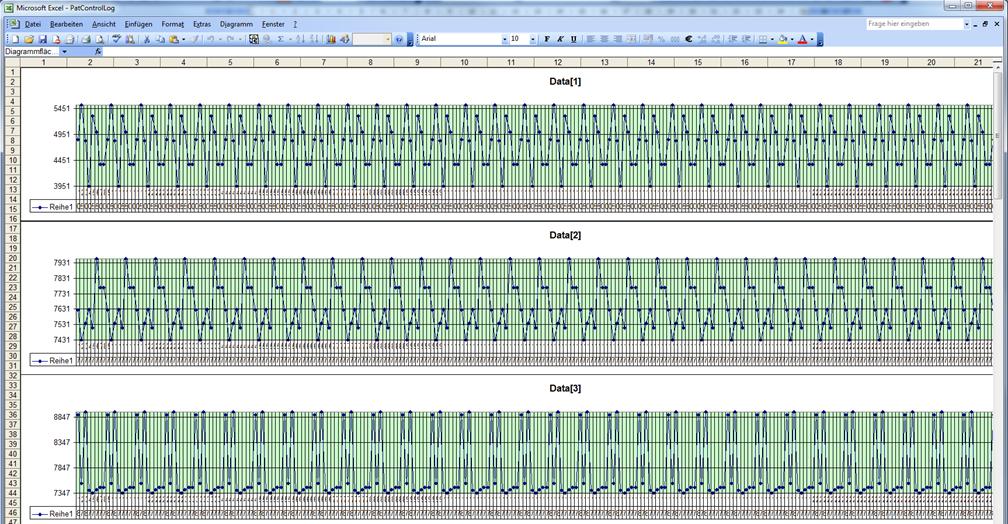The image size is (1008, 524).
Task: Create a new blank workbook
Action: tap(15, 39)
